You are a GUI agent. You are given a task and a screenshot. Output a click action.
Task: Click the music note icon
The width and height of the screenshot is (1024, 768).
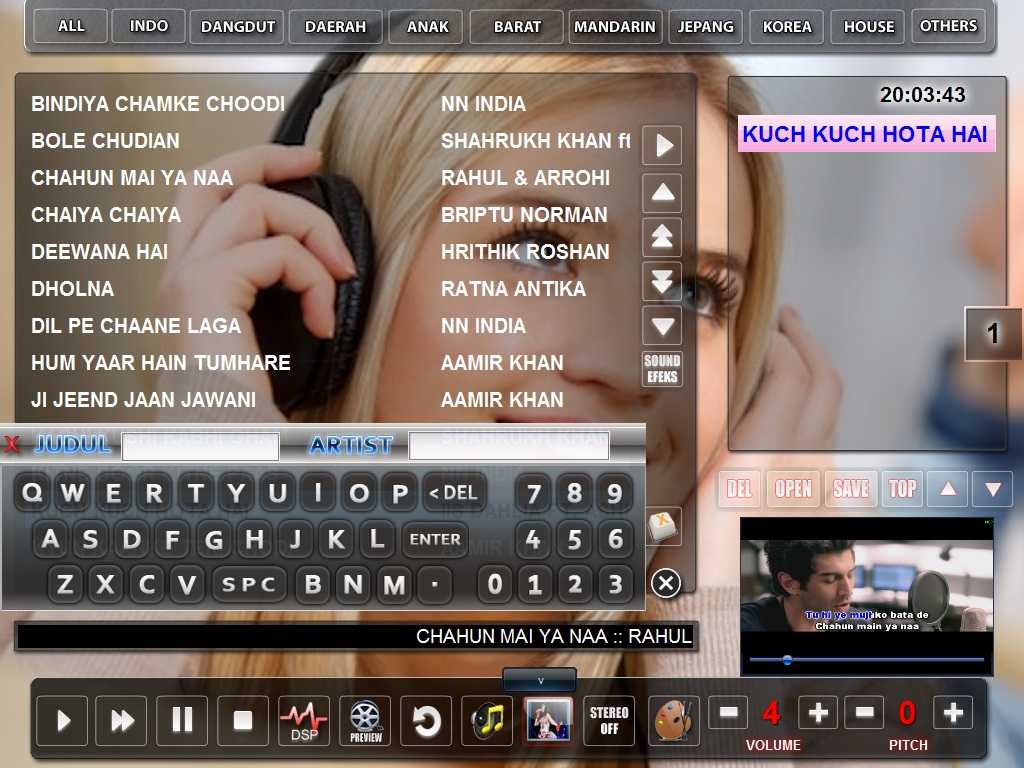(x=487, y=721)
